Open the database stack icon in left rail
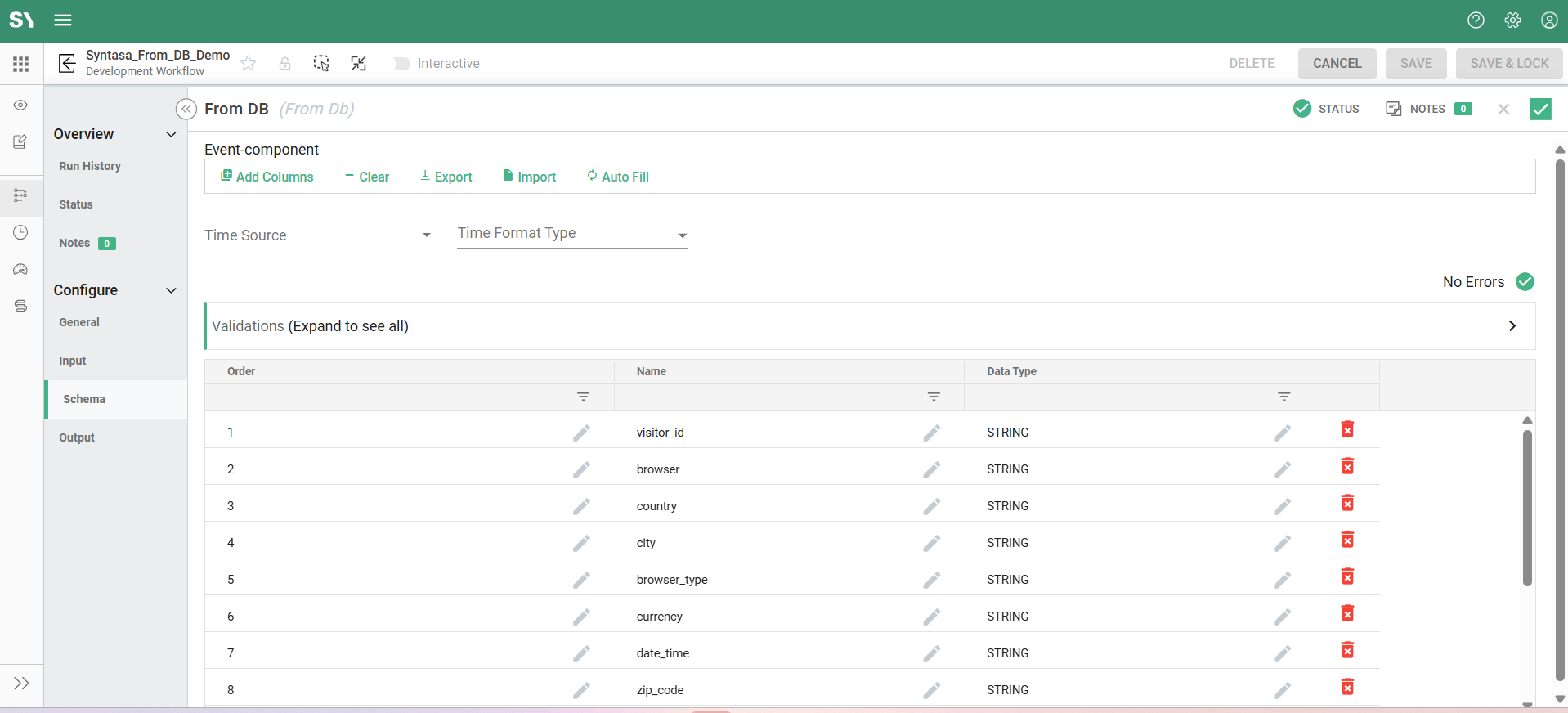The height and width of the screenshot is (713, 1568). [20, 306]
